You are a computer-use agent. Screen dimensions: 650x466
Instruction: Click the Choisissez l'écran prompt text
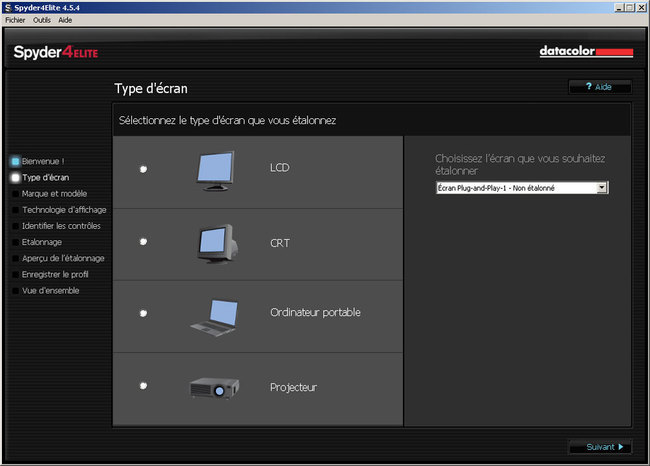click(520, 165)
